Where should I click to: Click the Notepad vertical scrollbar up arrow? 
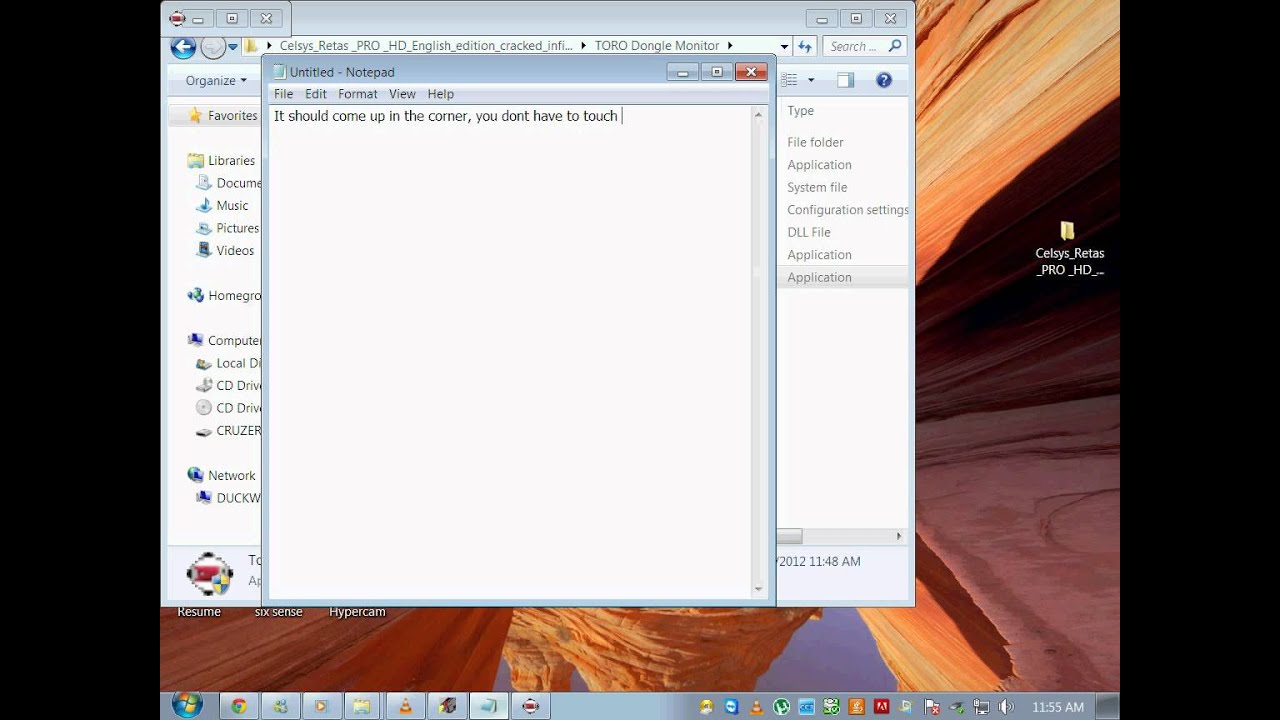tap(759, 114)
